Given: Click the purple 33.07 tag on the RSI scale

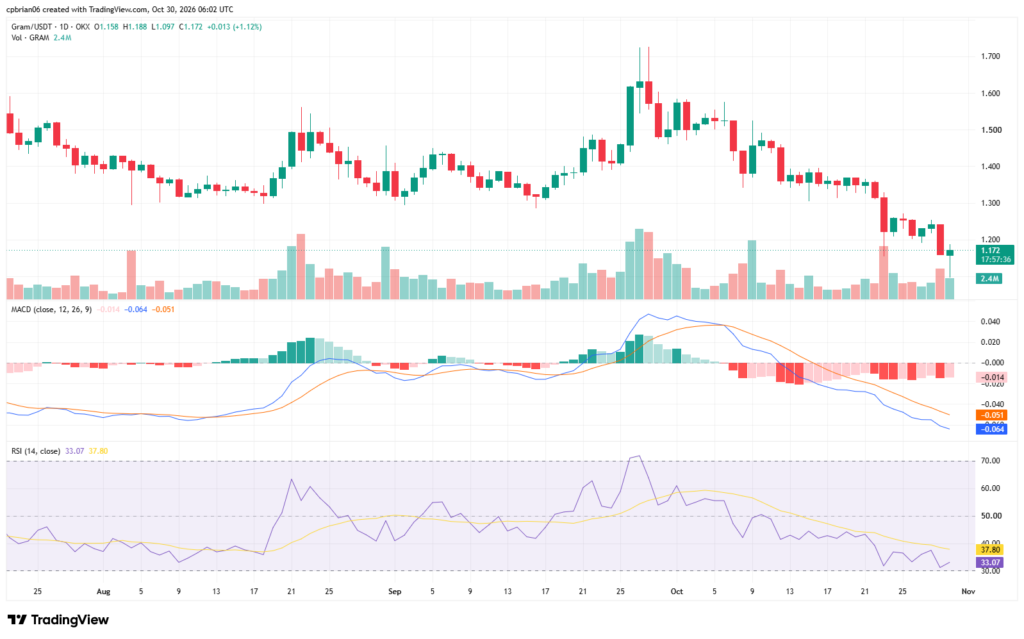Looking at the screenshot, I should [x=990, y=562].
